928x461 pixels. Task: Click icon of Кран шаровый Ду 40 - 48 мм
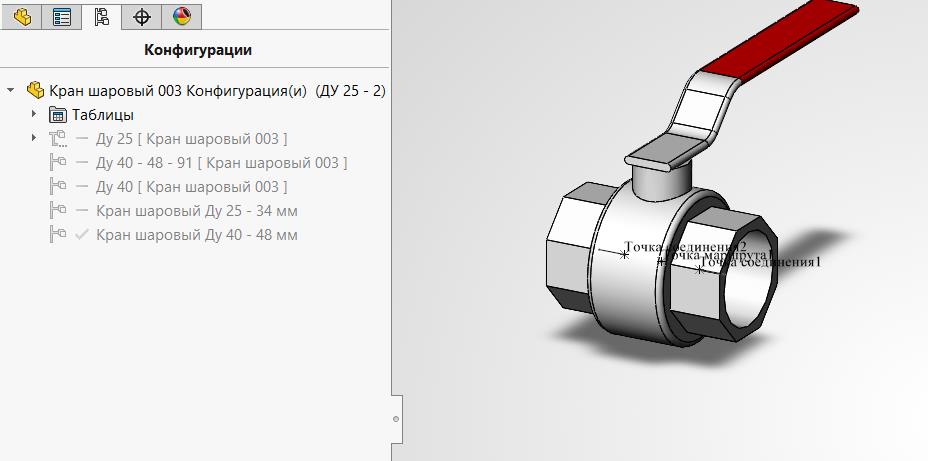58,235
